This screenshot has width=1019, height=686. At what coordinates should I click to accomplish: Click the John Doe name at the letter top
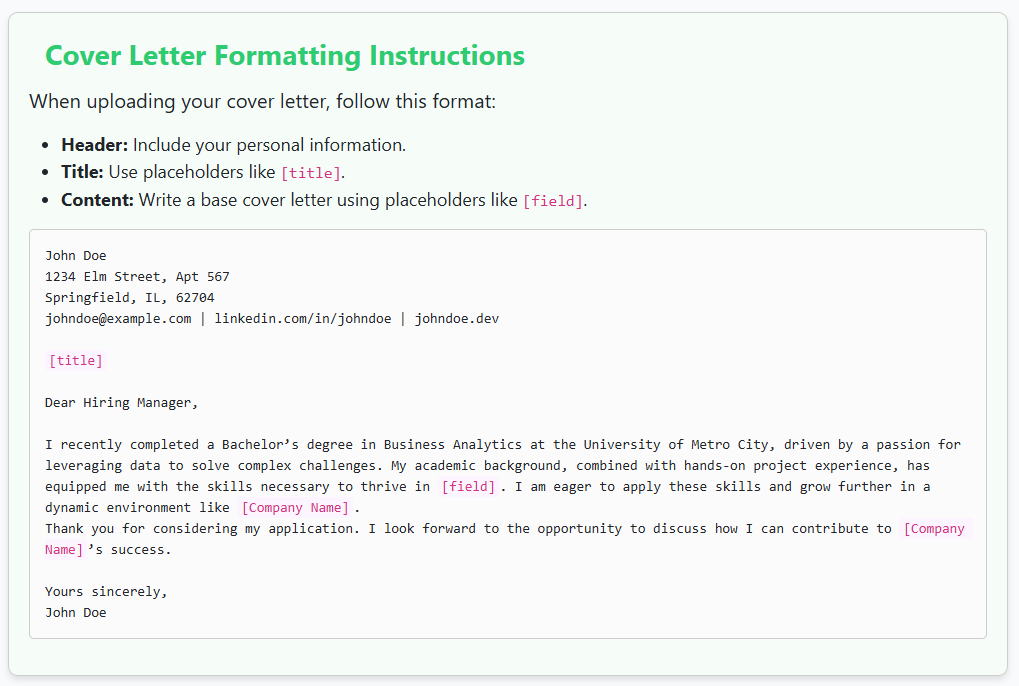click(x=75, y=255)
